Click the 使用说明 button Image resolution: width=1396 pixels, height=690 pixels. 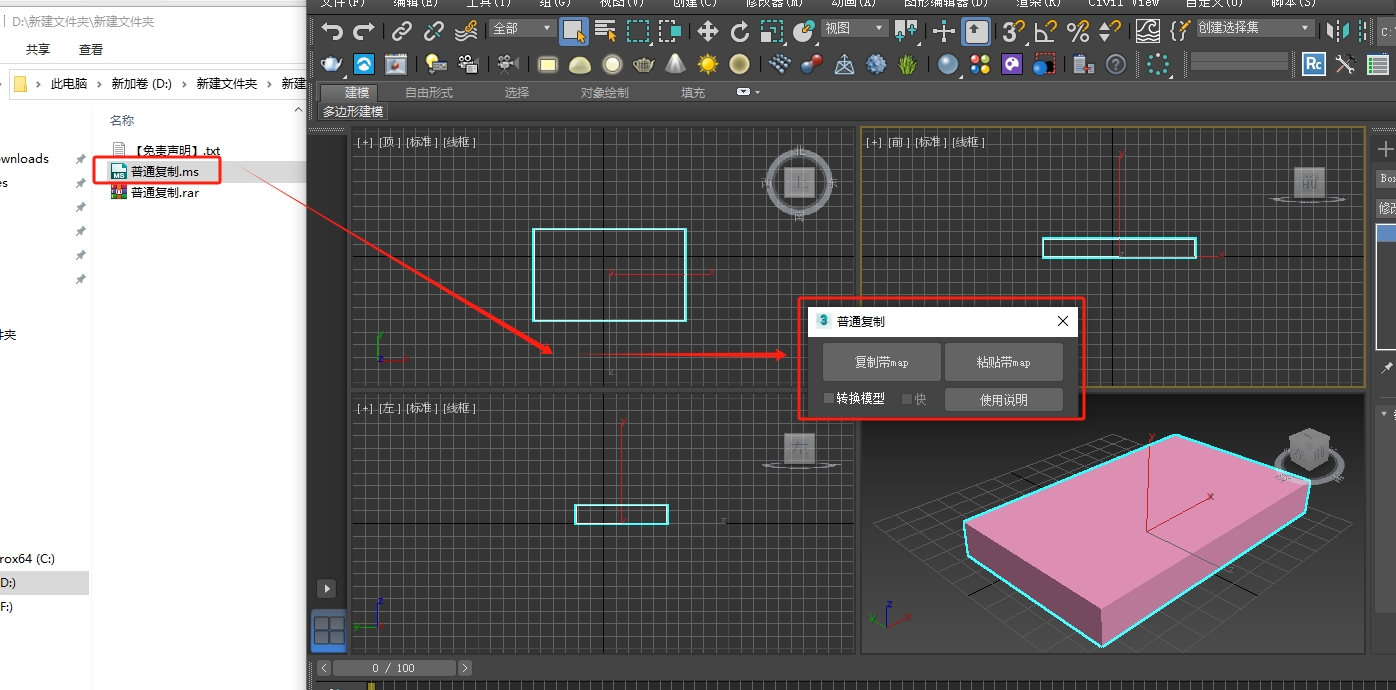point(1003,400)
